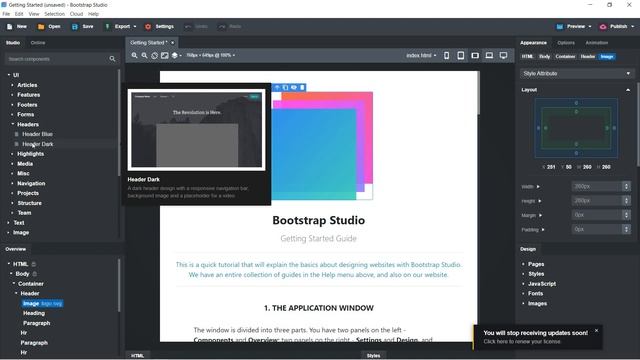Switch to the Options tab

(566, 42)
